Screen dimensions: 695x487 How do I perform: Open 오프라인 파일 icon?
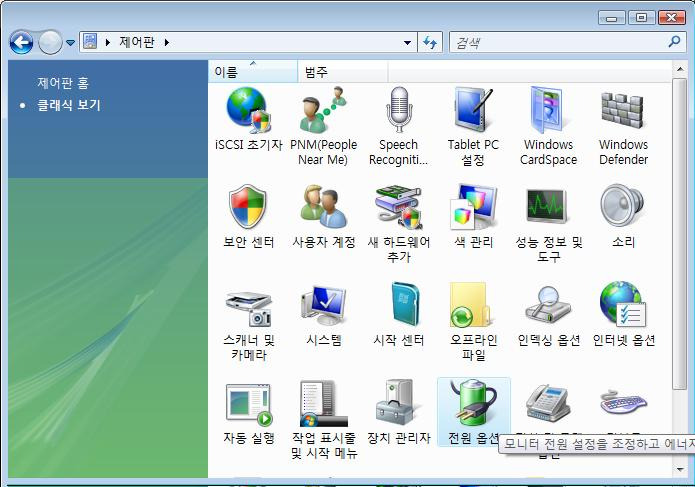click(x=470, y=306)
